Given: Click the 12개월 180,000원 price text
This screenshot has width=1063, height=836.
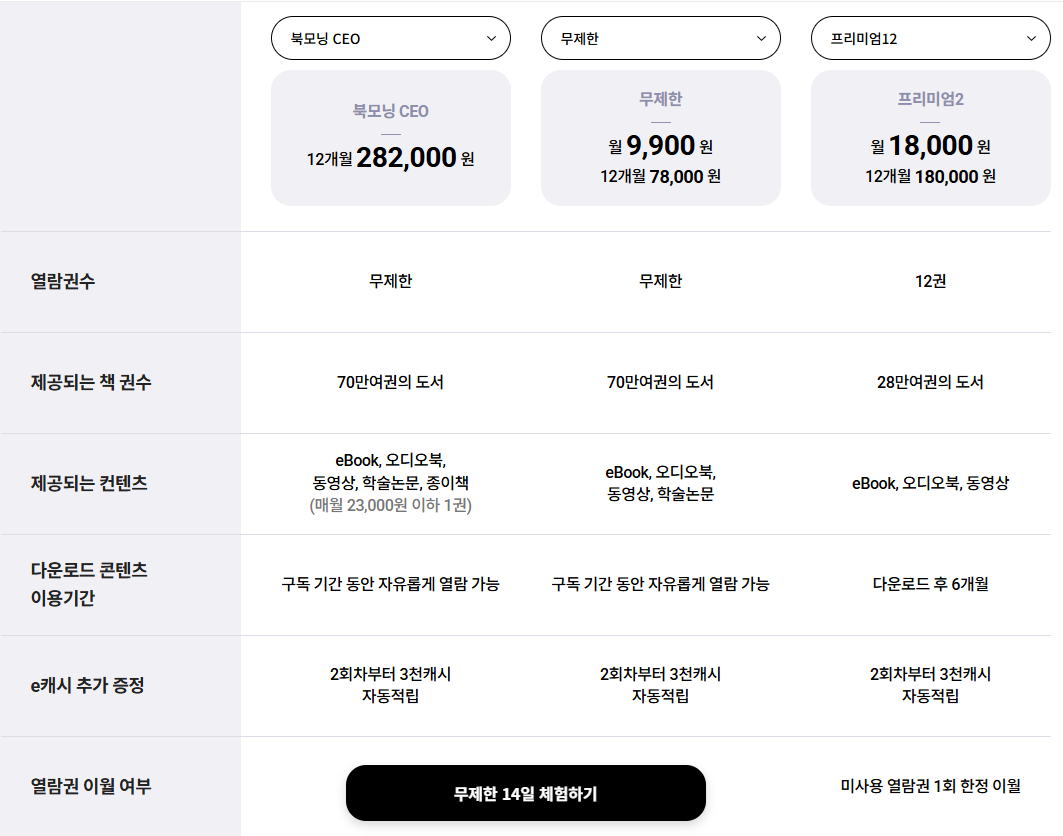Looking at the screenshot, I should (930, 176).
